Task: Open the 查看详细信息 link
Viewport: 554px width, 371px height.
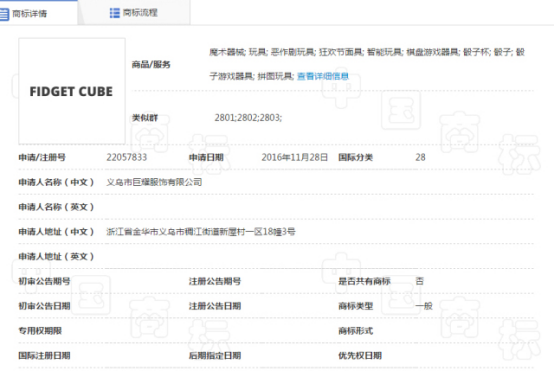Action: tap(323, 76)
